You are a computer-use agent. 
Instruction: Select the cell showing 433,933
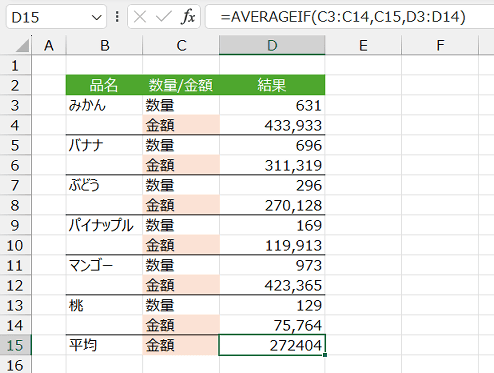click(272, 125)
